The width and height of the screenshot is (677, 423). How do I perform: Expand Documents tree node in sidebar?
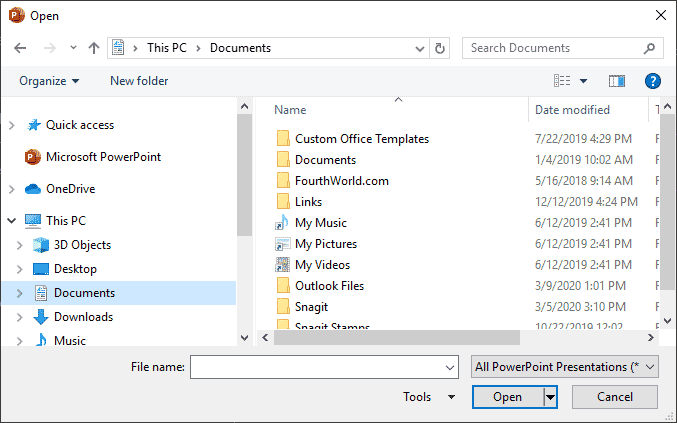pos(19,293)
